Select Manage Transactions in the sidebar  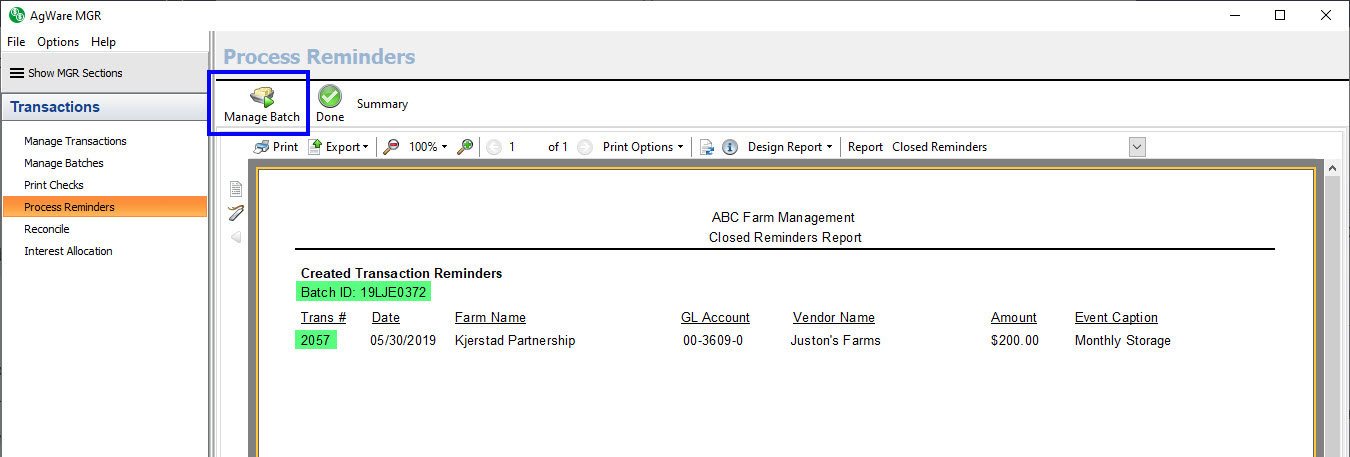coord(75,141)
